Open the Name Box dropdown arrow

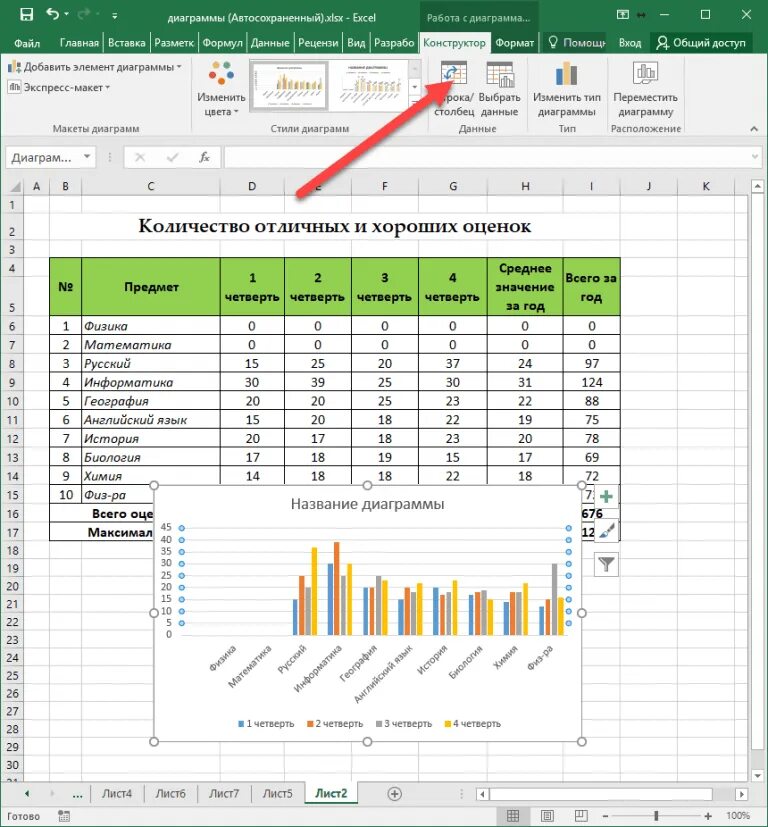(87, 157)
